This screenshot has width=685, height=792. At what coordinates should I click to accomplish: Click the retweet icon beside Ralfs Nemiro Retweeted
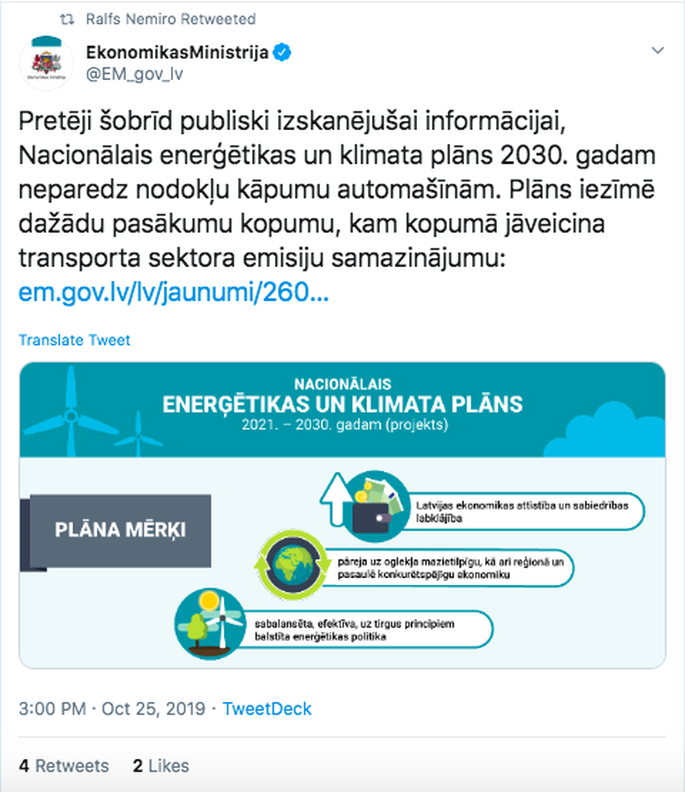[x=67, y=19]
